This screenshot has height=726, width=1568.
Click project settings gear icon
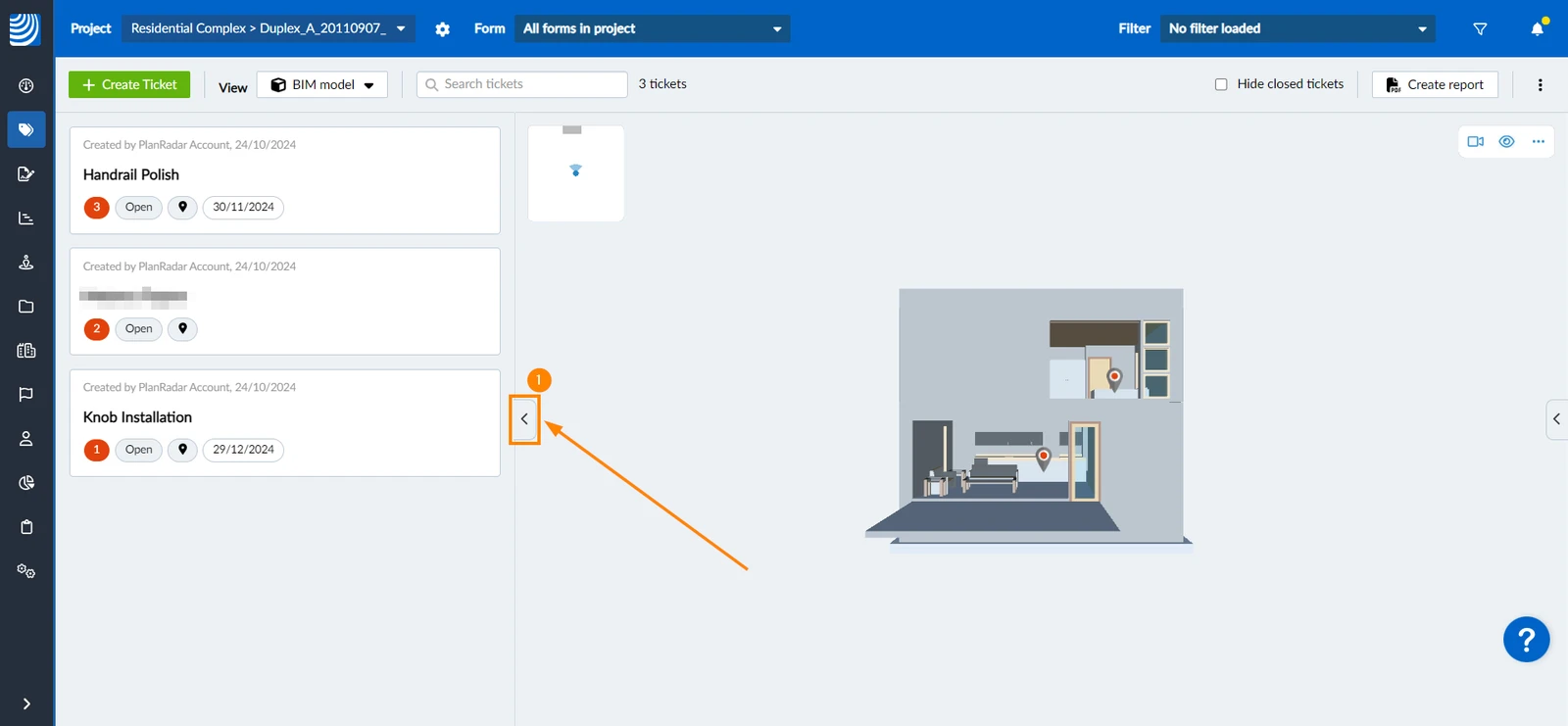pos(443,29)
